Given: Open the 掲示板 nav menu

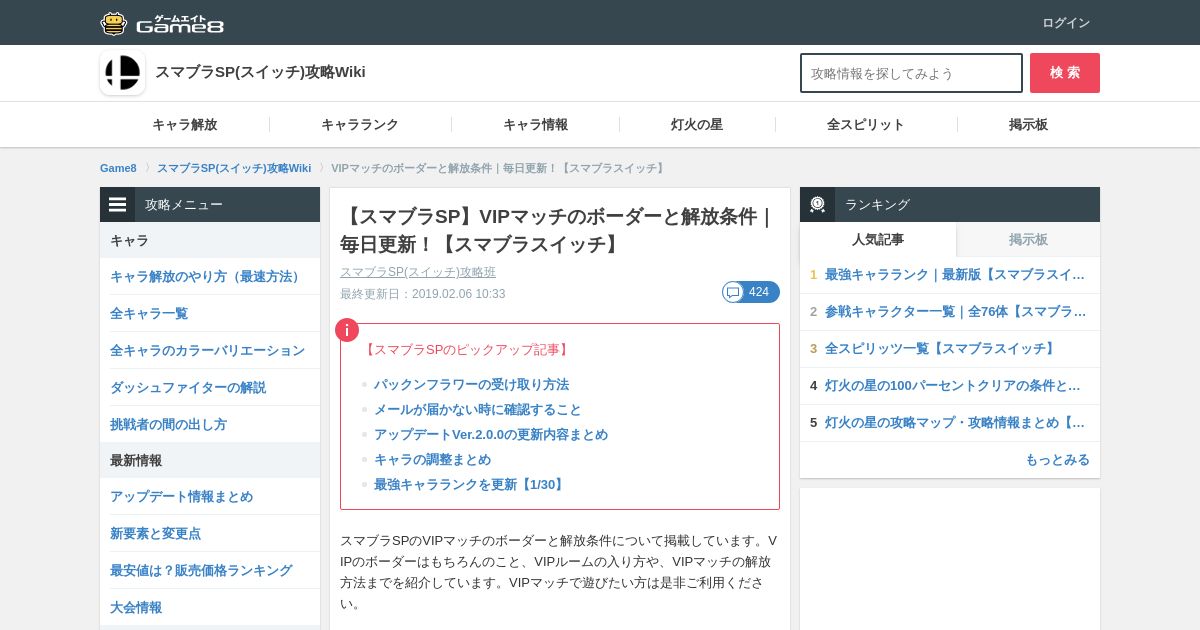Looking at the screenshot, I should tap(1029, 125).
